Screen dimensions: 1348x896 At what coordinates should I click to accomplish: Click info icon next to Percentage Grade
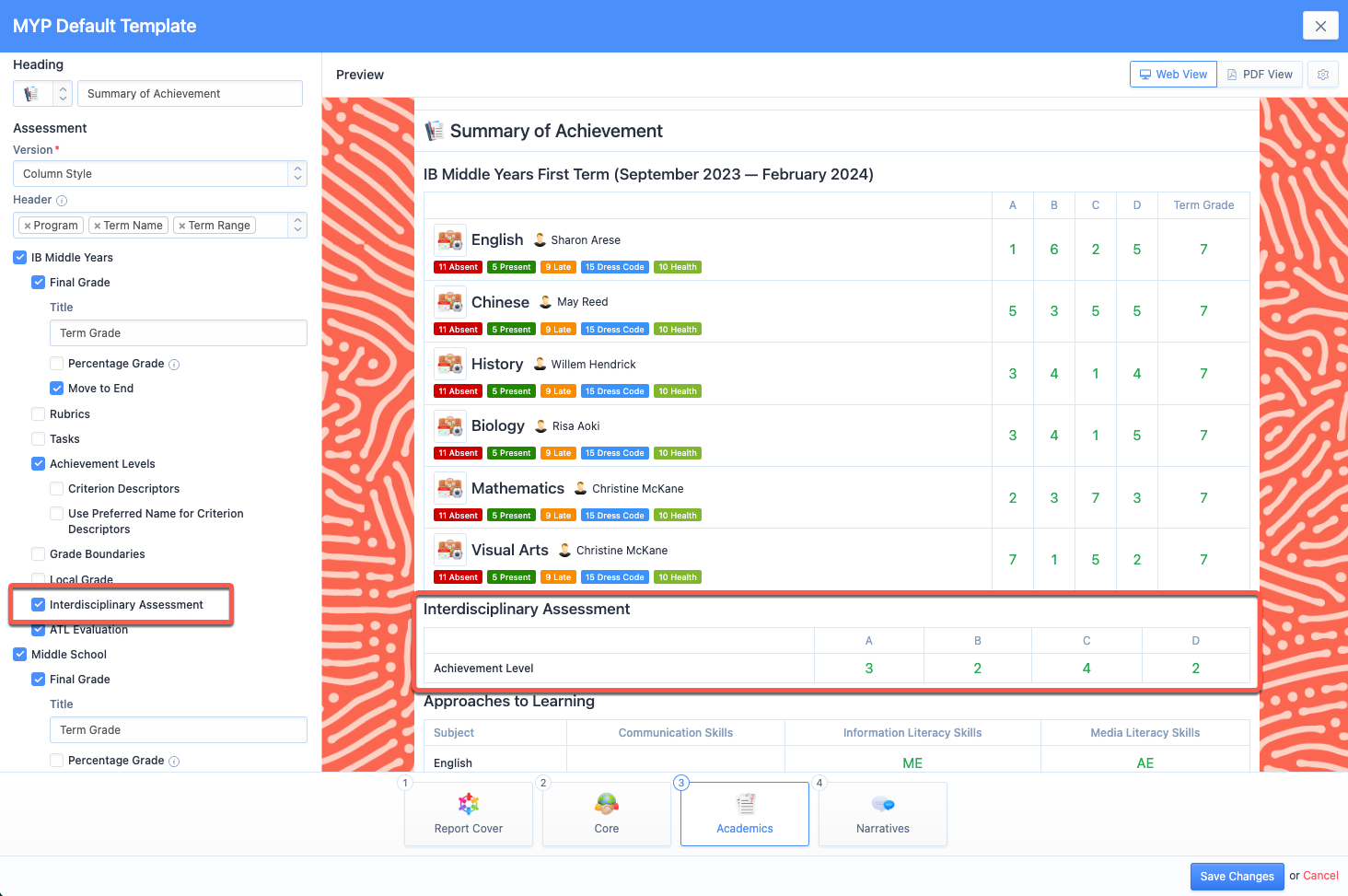(174, 365)
